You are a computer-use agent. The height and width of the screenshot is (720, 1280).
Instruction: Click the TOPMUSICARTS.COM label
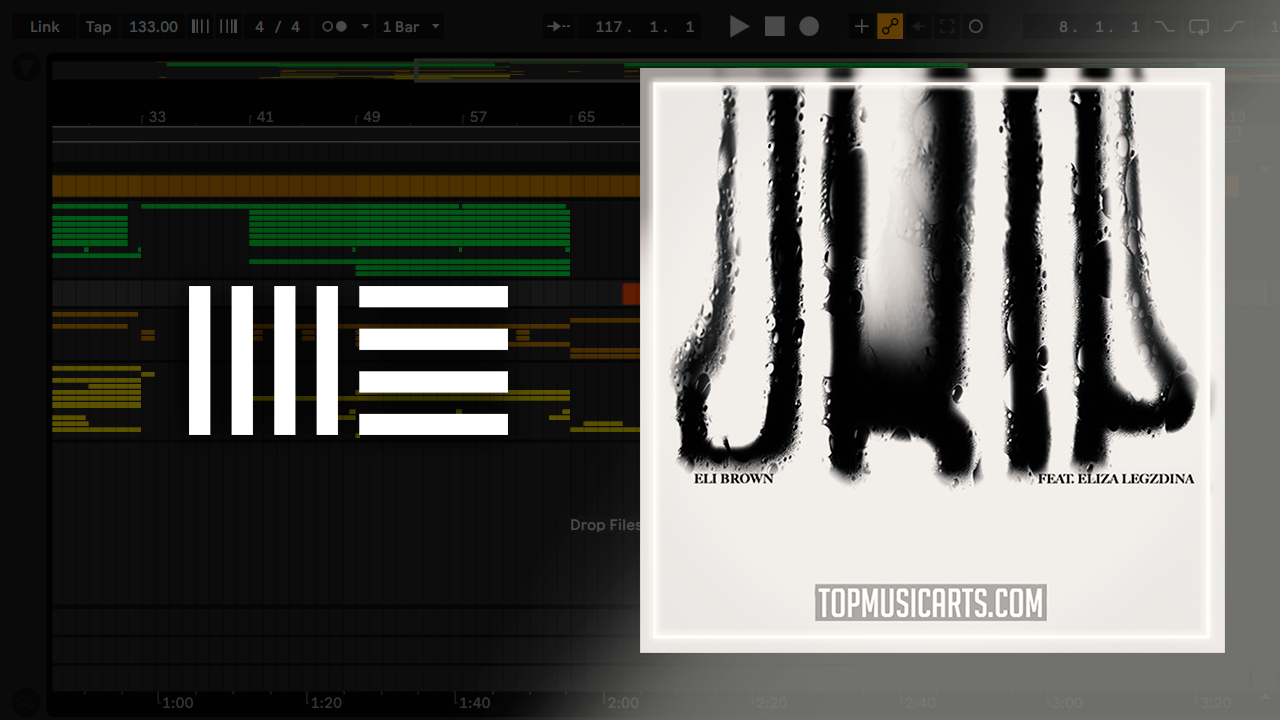click(x=930, y=603)
